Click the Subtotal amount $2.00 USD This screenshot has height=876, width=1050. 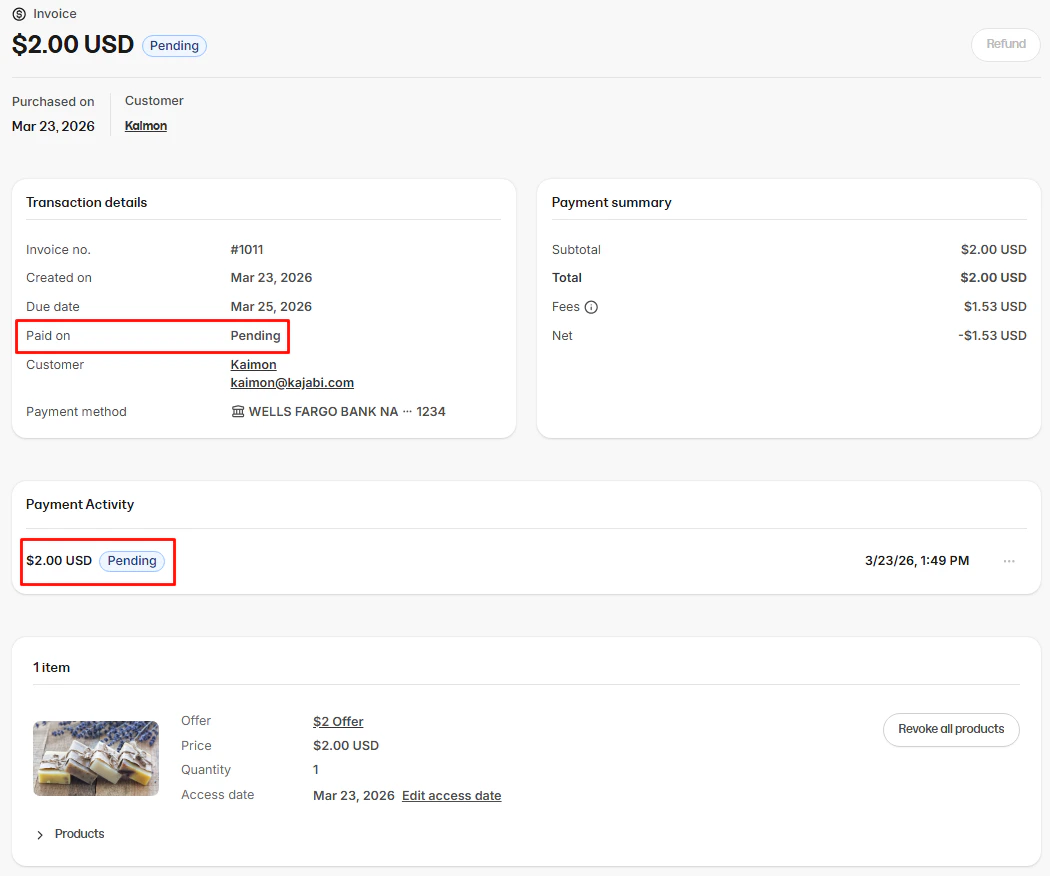(993, 250)
